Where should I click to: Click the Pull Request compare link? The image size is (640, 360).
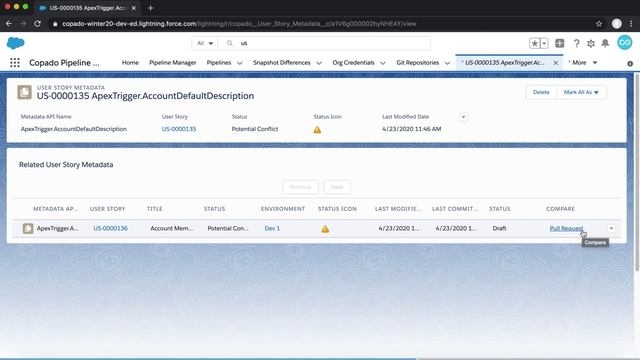point(567,228)
